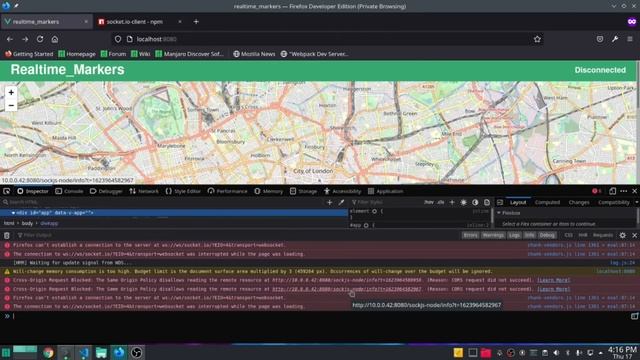Open the Performance devtools tab
This screenshot has height=360, width=640.
tap(227, 191)
